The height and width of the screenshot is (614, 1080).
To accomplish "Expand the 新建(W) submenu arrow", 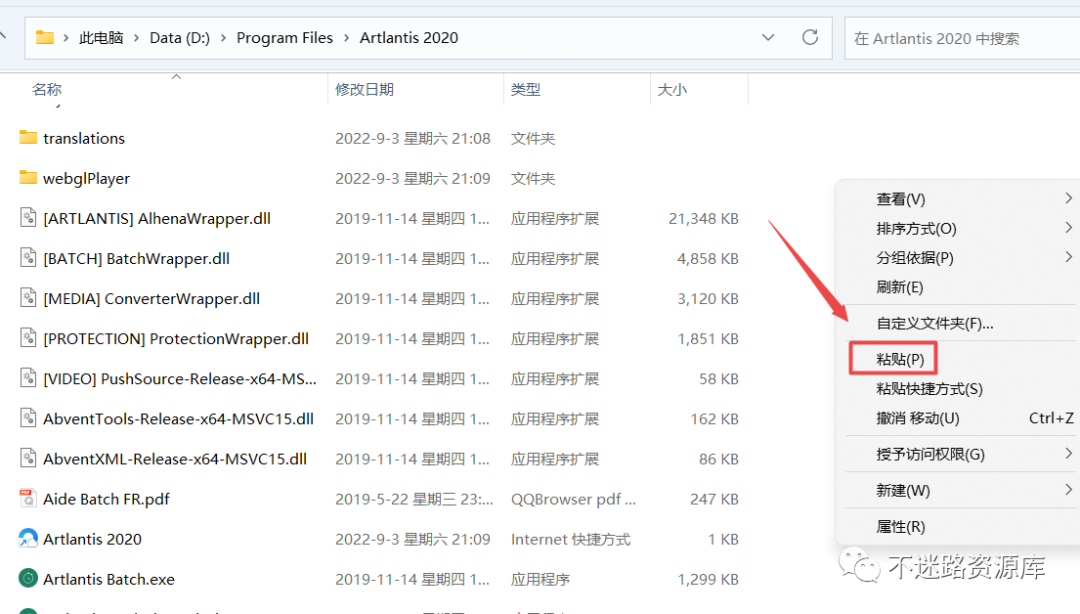I will pos(1068,489).
